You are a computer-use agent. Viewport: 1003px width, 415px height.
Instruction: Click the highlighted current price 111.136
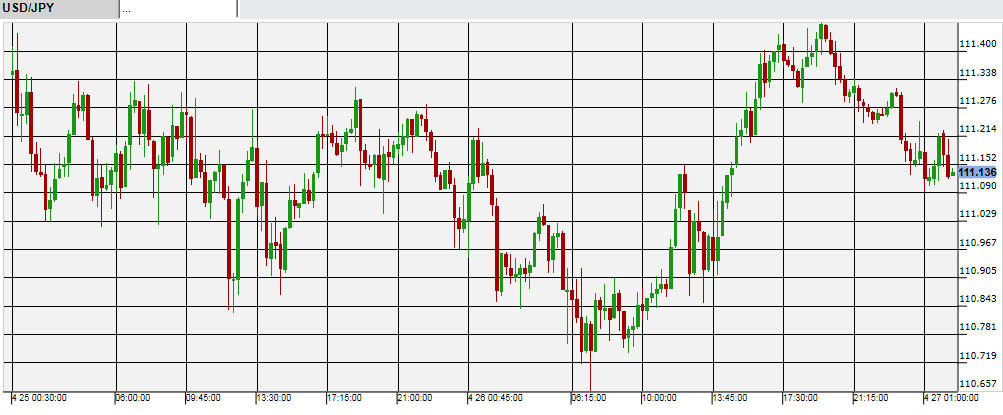[x=978, y=172]
